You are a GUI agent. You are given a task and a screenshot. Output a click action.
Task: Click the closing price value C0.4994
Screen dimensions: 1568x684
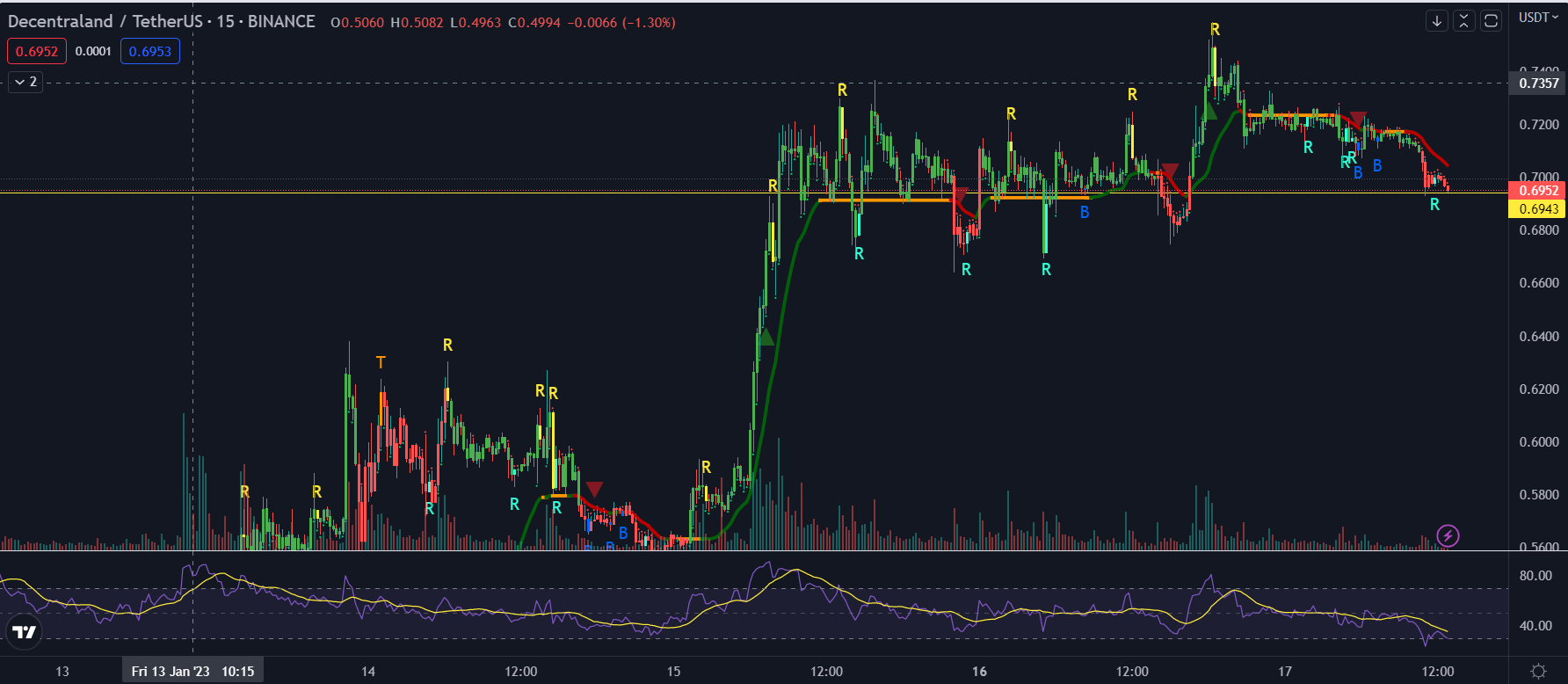(x=534, y=23)
